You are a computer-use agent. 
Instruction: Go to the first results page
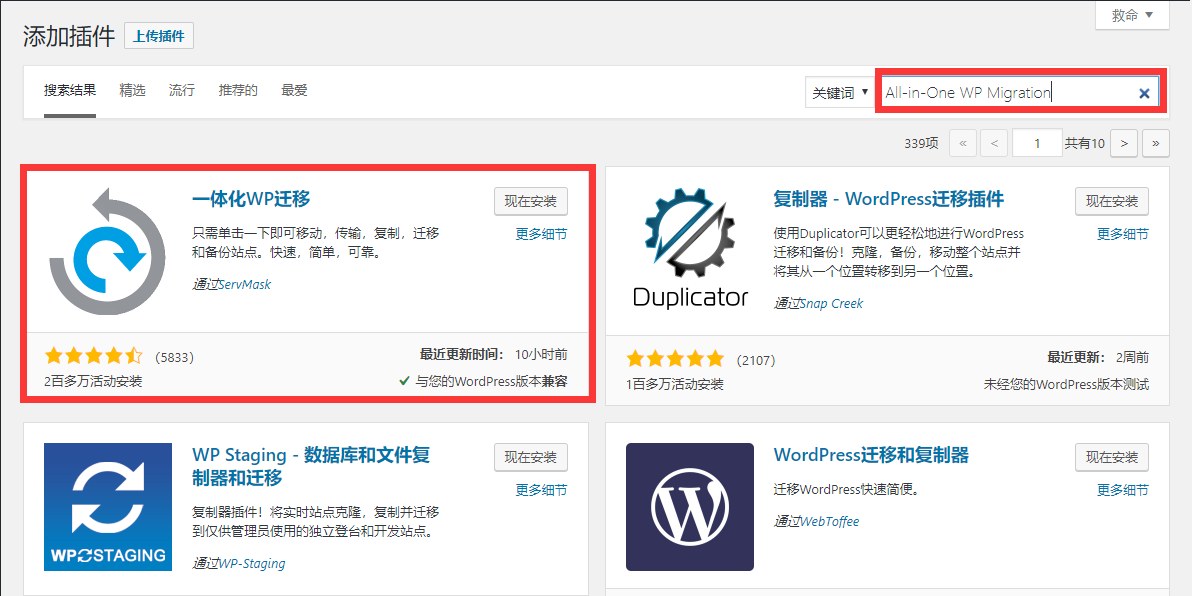tap(963, 143)
